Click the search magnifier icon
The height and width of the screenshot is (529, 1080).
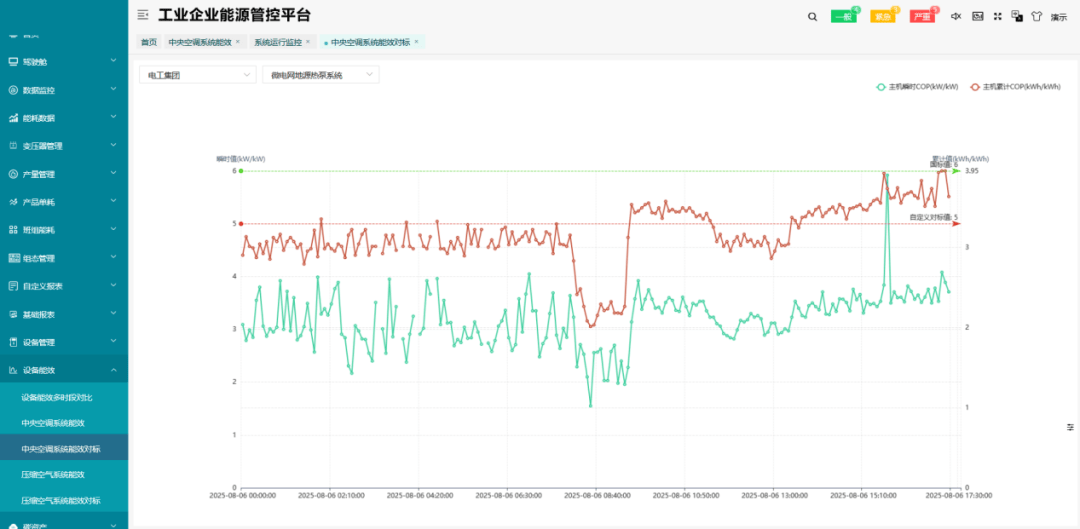click(812, 16)
